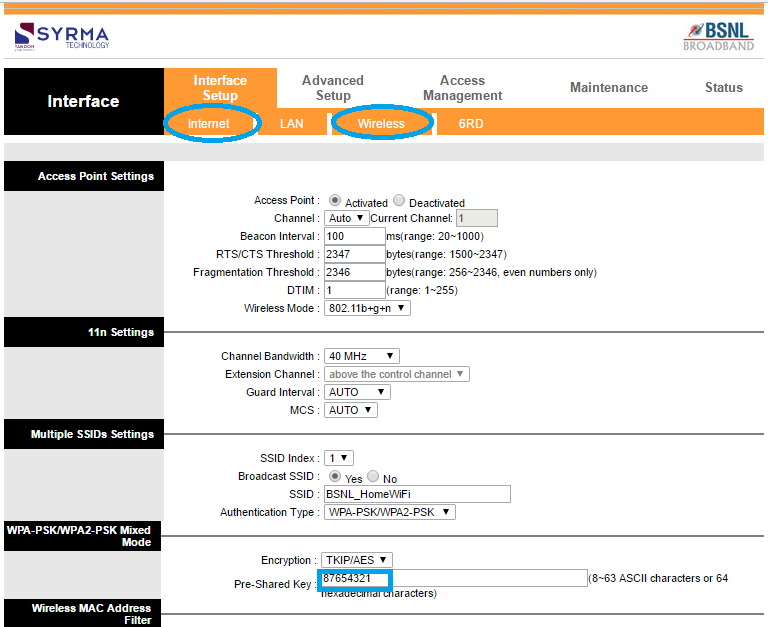This screenshot has width=768, height=627.
Task: Open the Guard Interval dropdown
Action: pyautogui.click(x=358, y=392)
